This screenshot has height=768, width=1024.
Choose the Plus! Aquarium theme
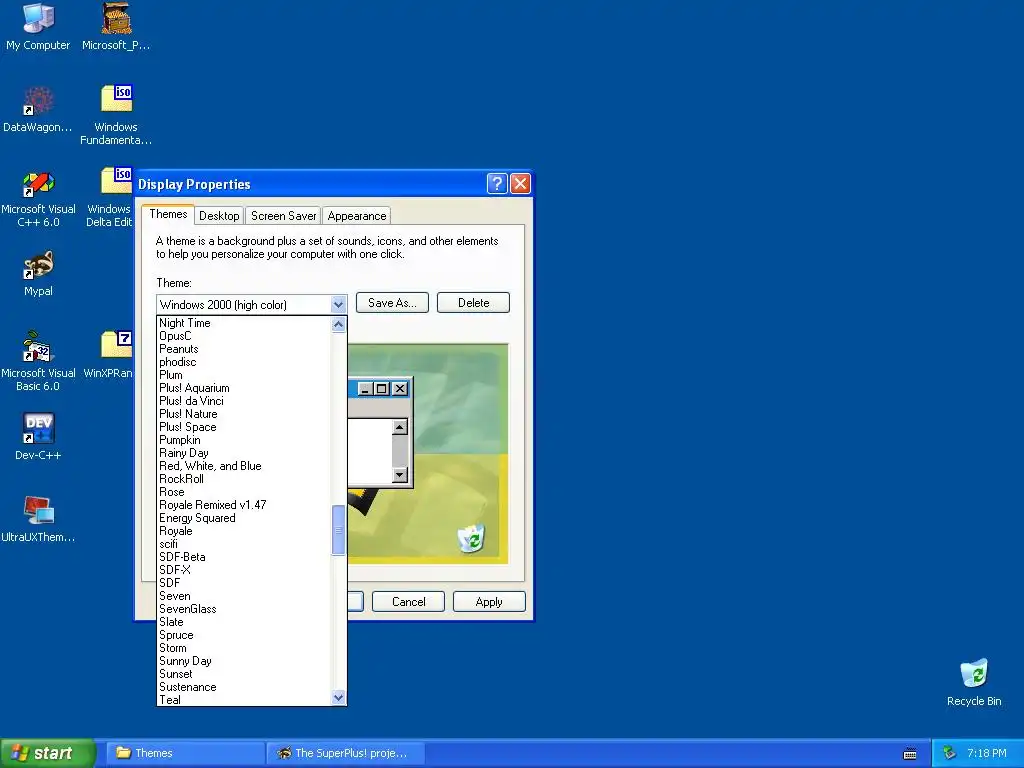[x=245, y=388]
